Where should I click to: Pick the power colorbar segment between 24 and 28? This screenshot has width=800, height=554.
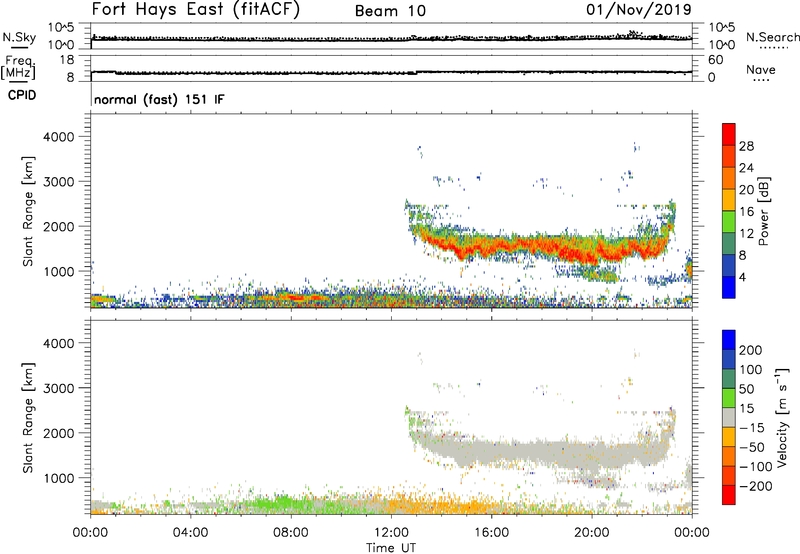729,157
